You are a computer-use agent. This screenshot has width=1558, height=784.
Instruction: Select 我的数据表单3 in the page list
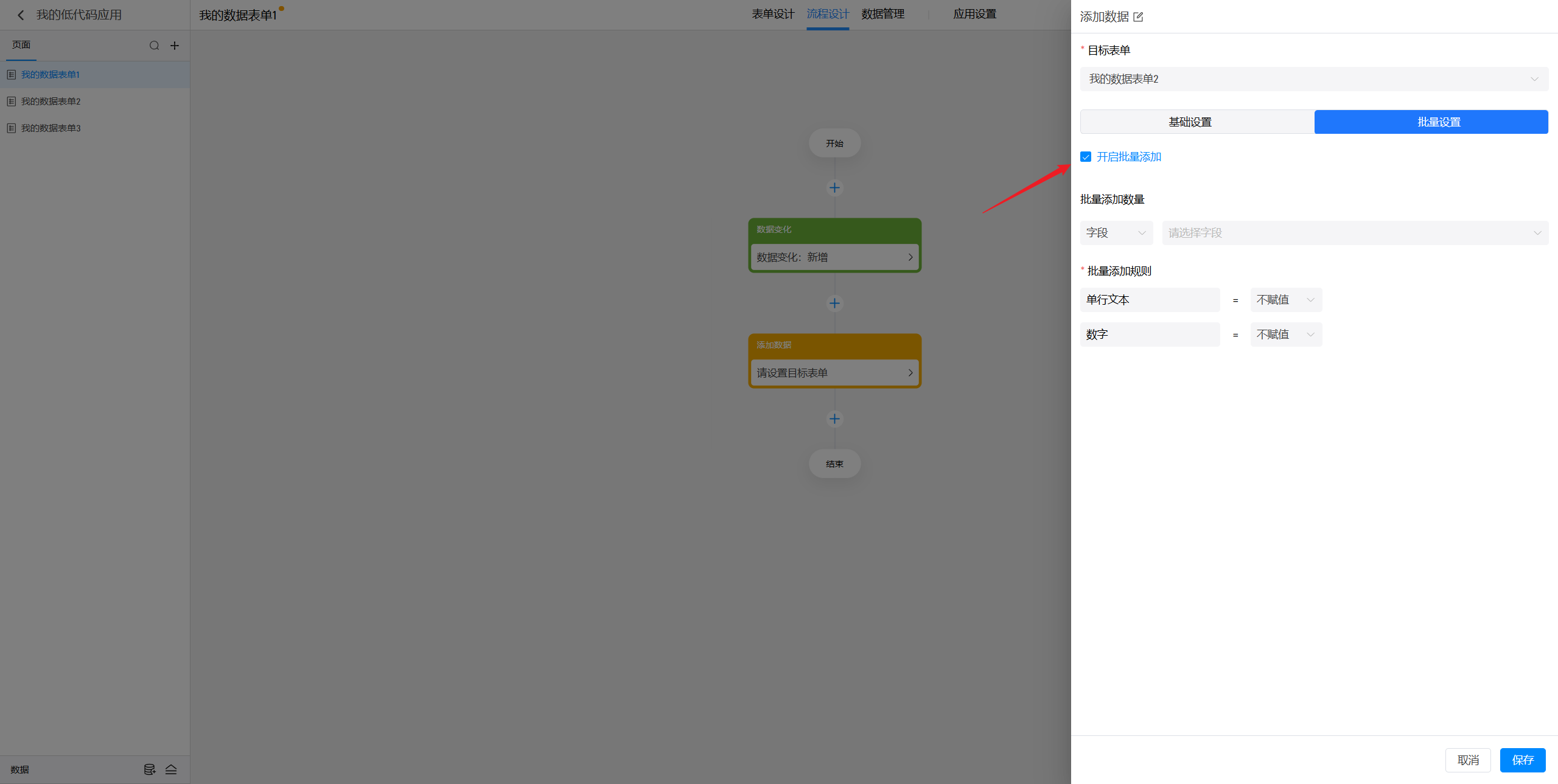pos(51,128)
